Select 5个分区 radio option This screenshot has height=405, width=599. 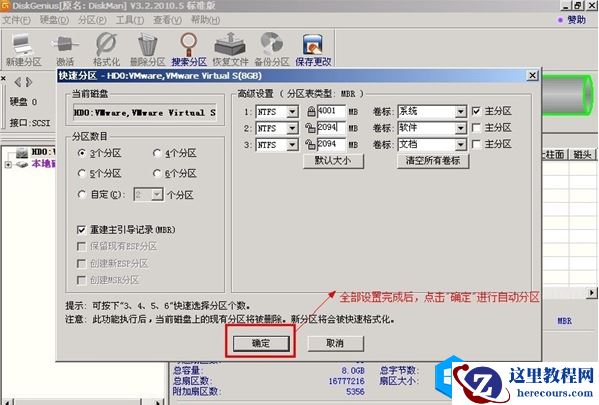pos(81,174)
